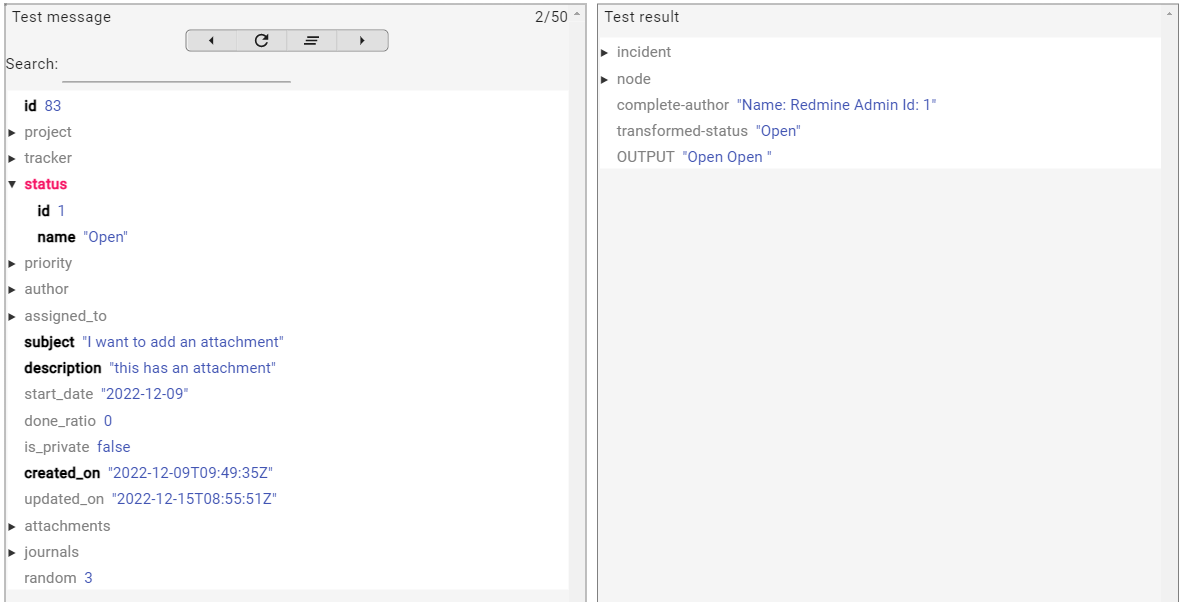Expand the project node
This screenshot has width=1184, height=602.
click(x=12, y=132)
